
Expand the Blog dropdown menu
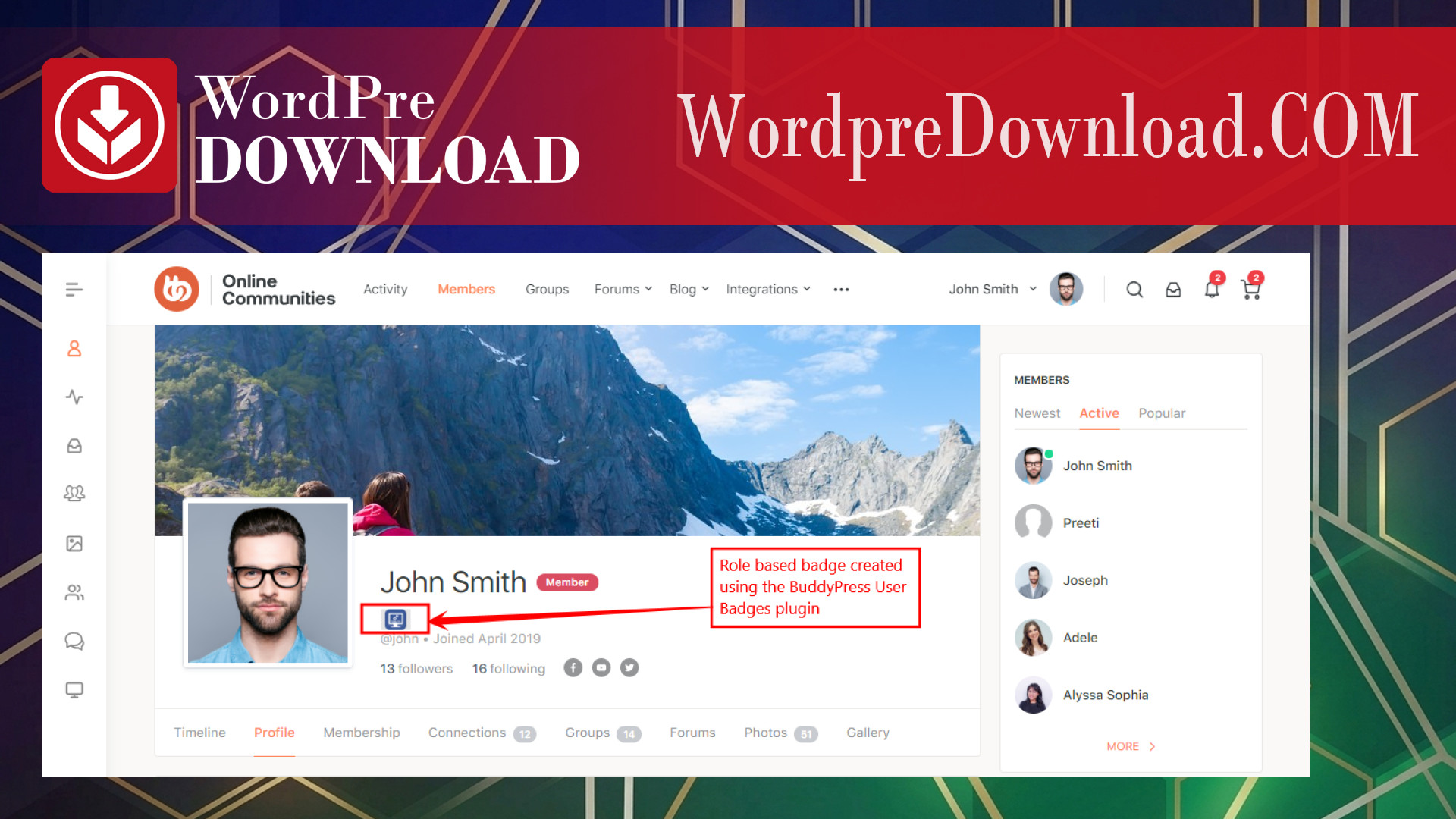point(689,289)
